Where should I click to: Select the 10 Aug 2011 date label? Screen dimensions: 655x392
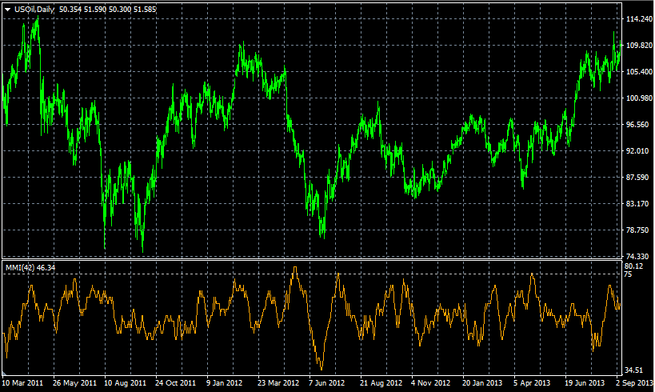pos(125,383)
